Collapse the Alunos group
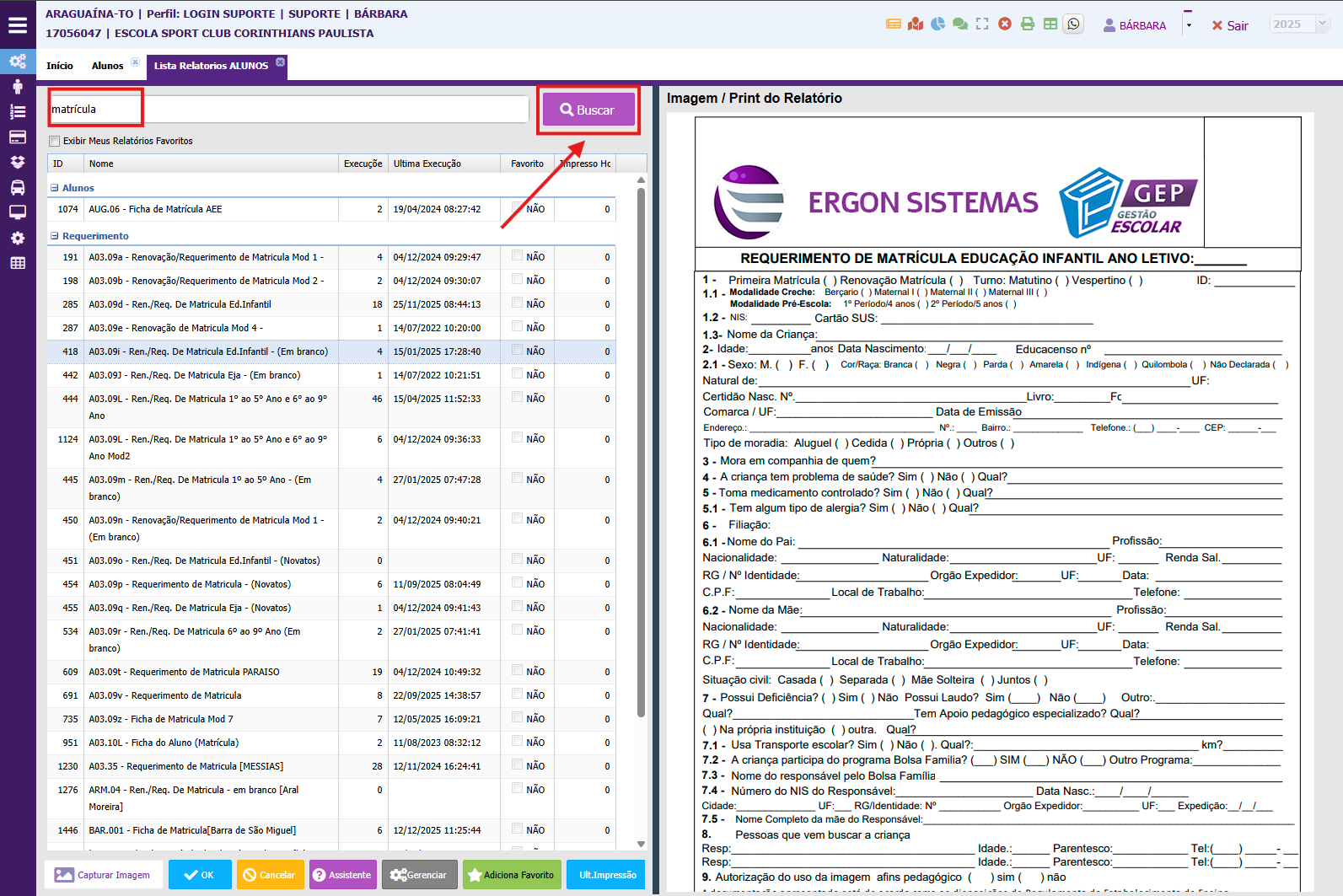 [x=55, y=188]
